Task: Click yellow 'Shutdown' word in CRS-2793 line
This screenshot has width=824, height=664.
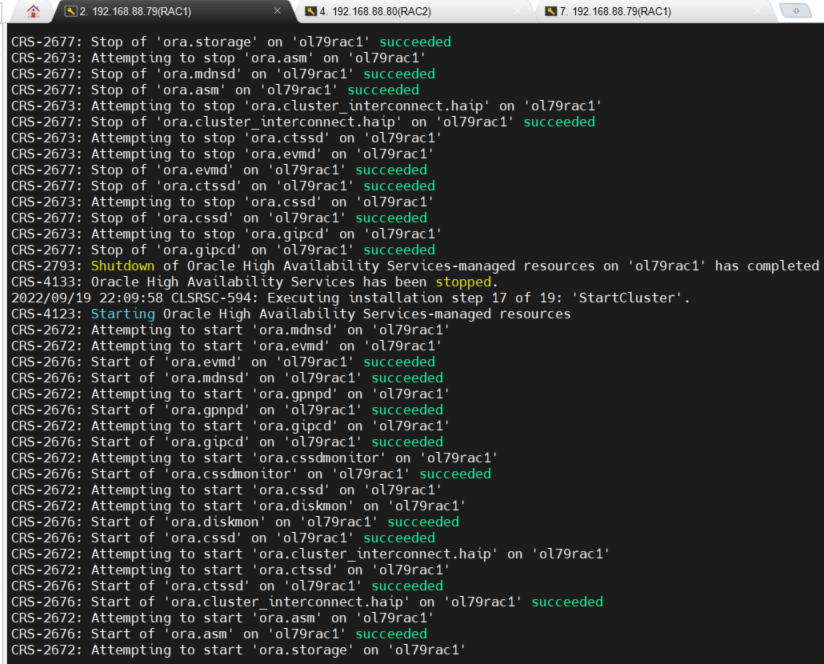Action: [x=123, y=266]
